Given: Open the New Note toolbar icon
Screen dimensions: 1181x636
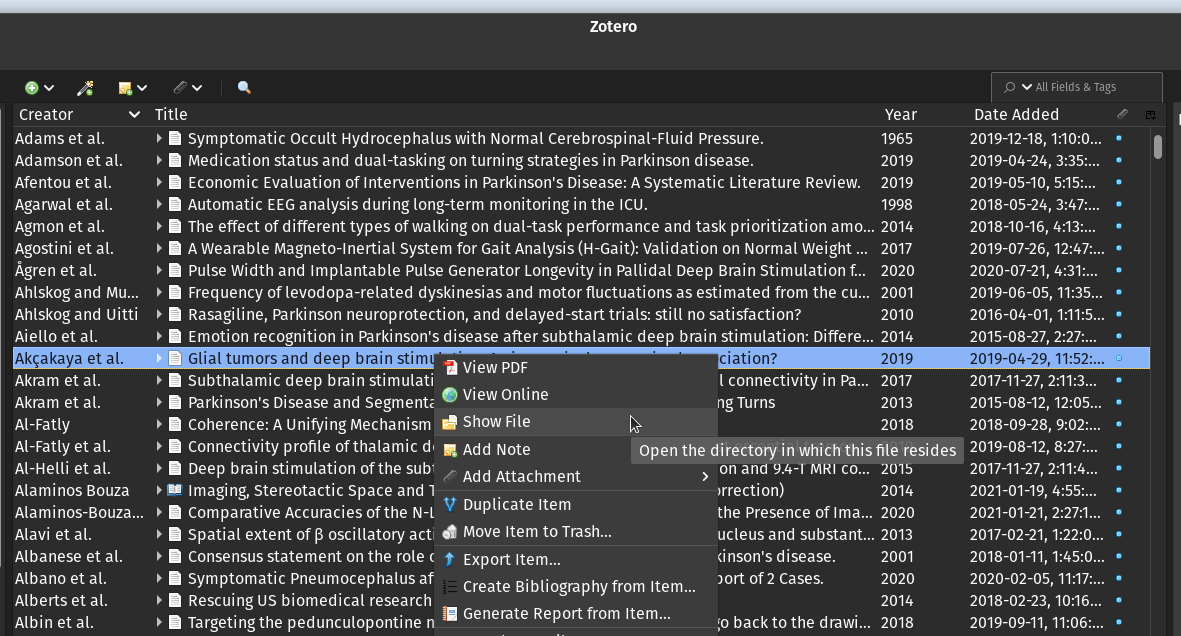Looking at the screenshot, I should click(x=125, y=88).
